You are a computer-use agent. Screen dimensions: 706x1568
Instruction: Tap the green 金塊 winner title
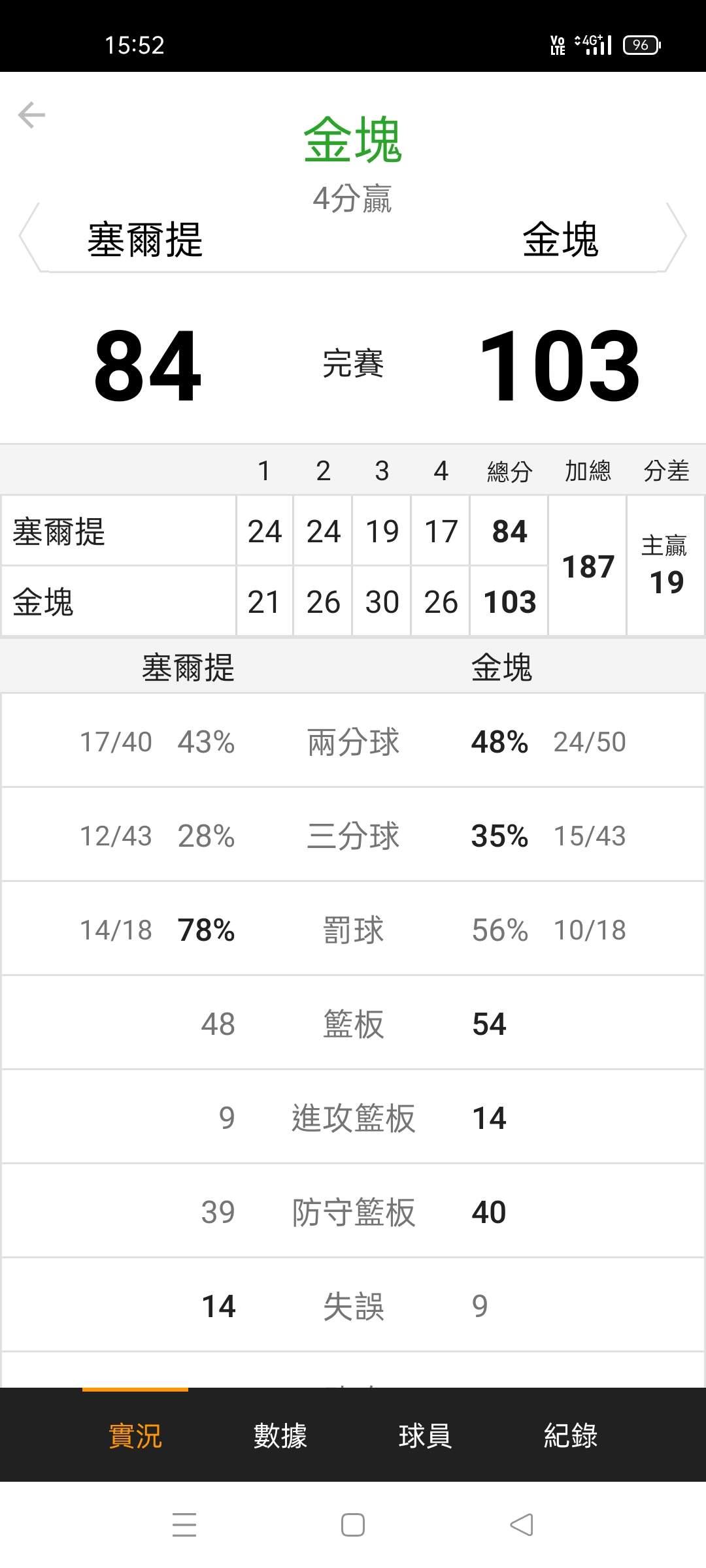[352, 140]
